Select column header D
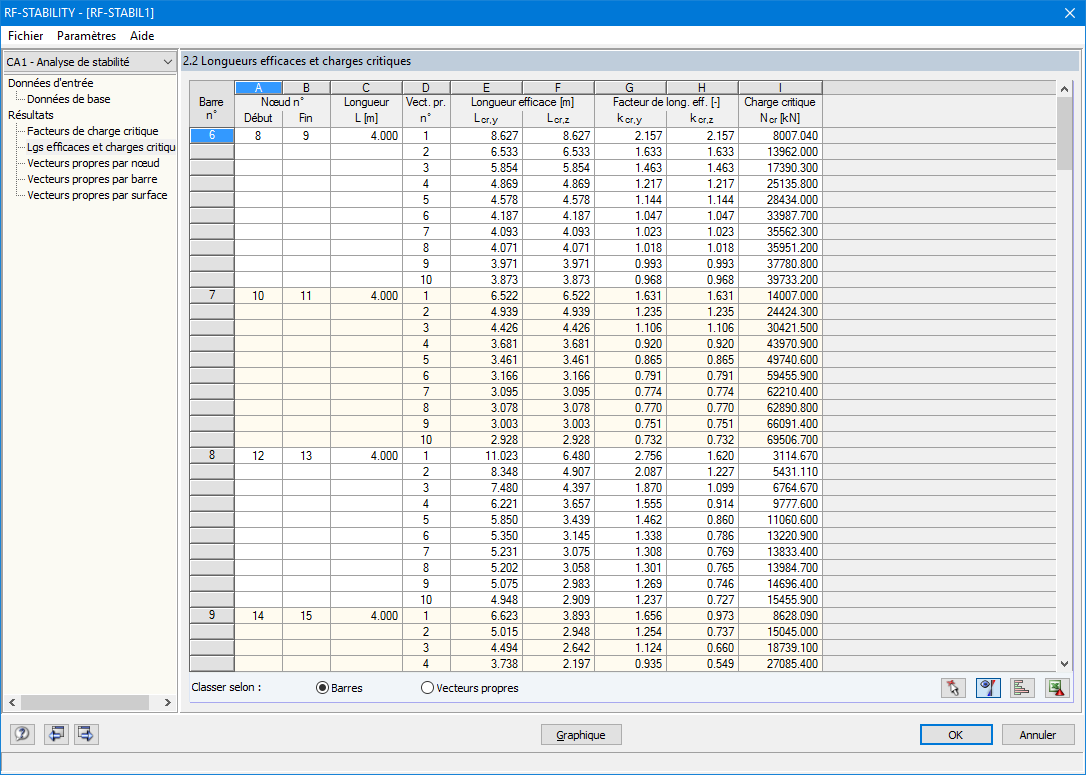1086x775 pixels. [426, 87]
